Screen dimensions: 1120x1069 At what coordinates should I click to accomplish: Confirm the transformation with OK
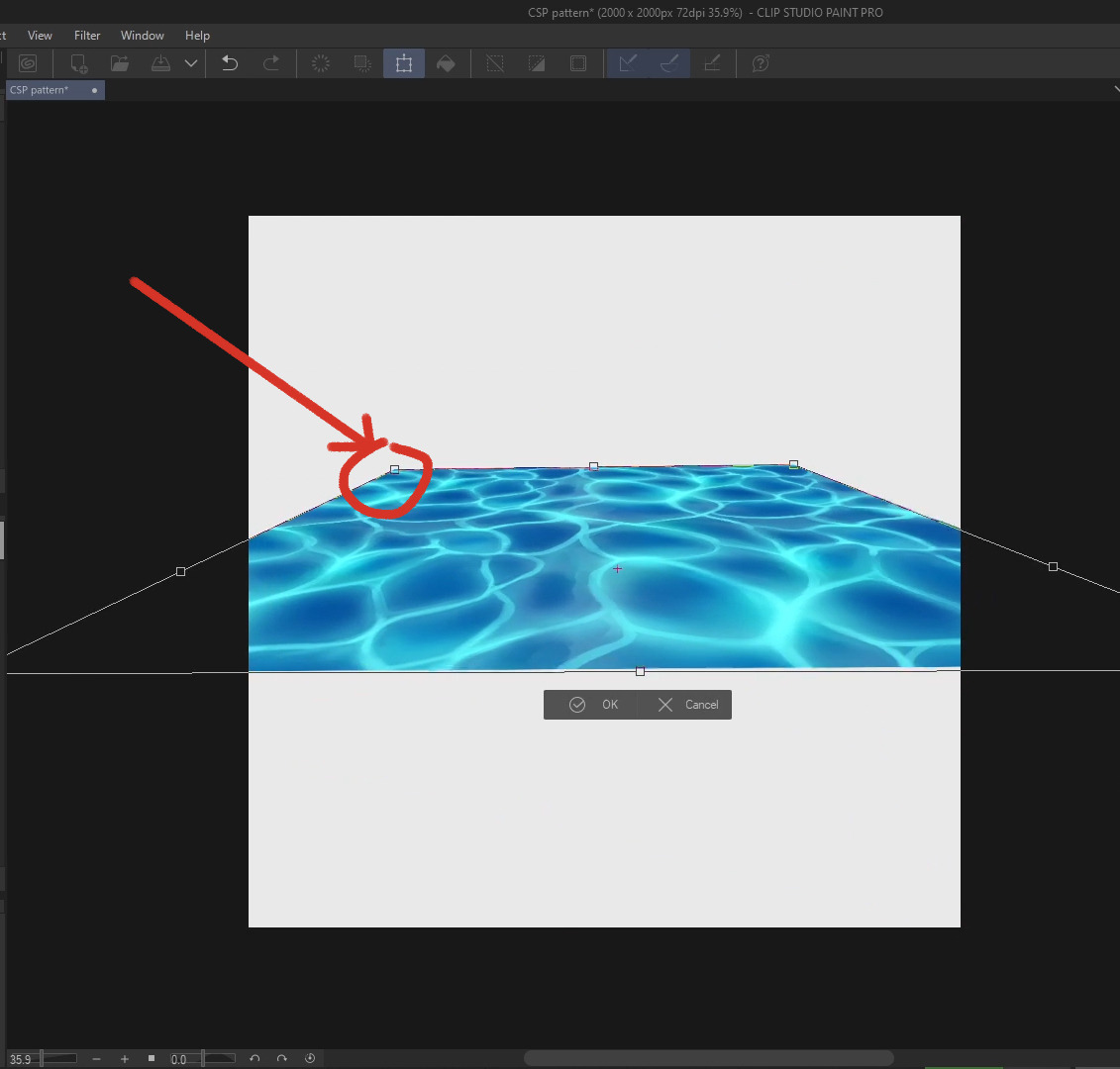coord(594,705)
